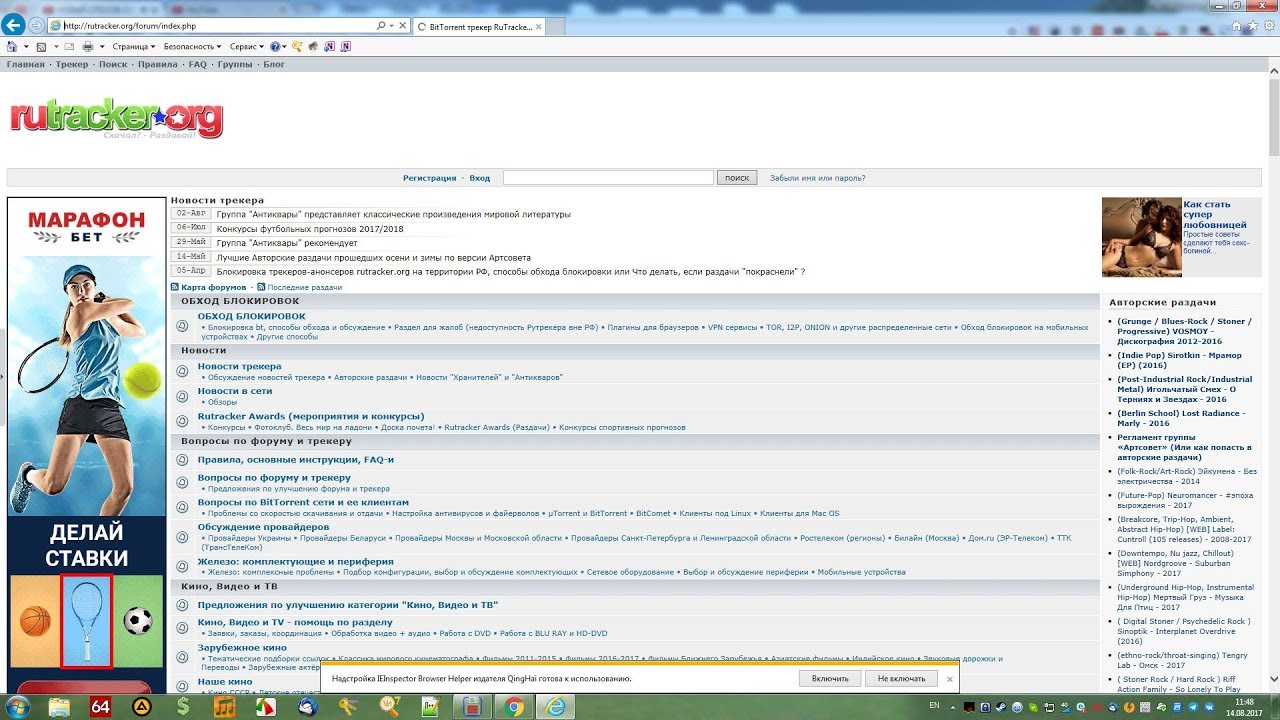Open Поиск in the site menu
Viewport: 1280px width, 720px height.
113,65
